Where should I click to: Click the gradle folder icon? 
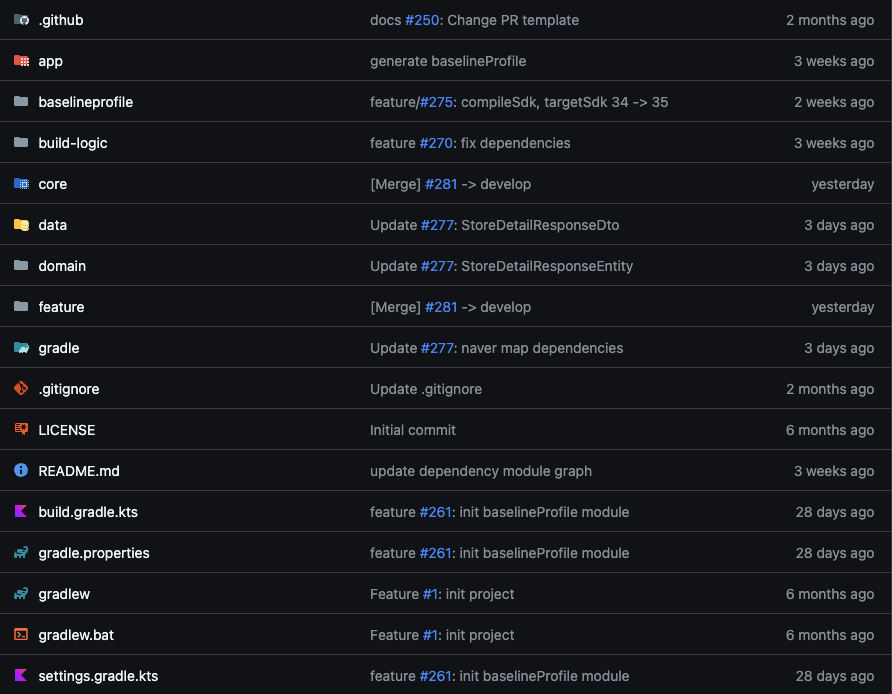pyautogui.click(x=21, y=348)
